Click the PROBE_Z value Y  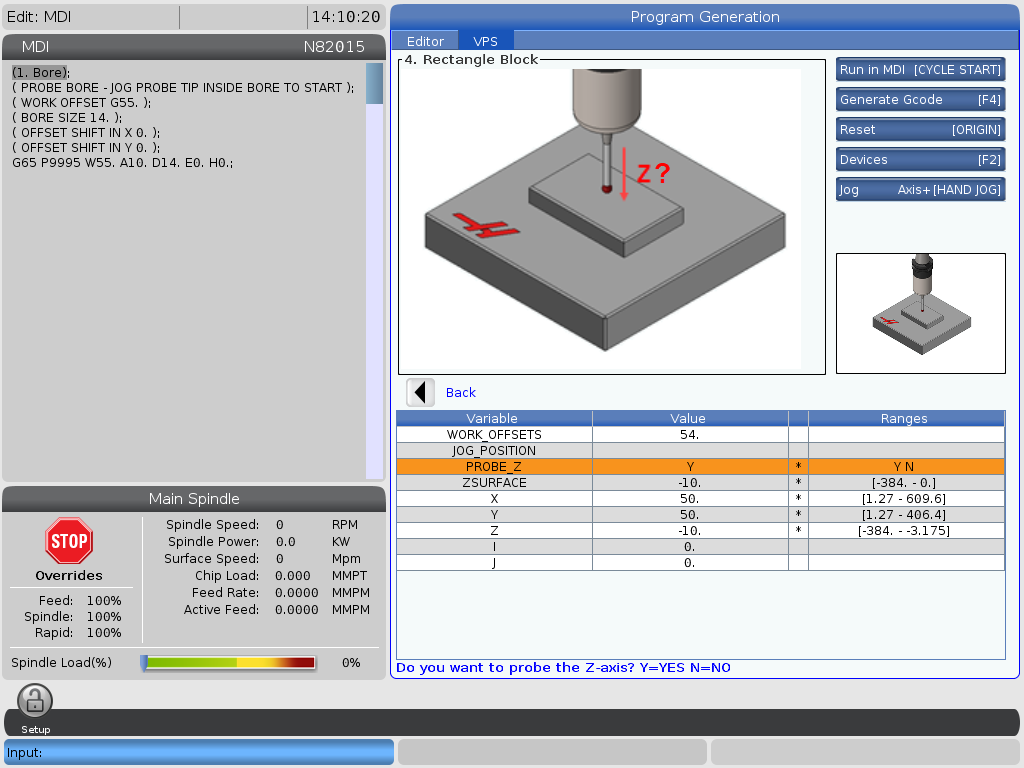coord(690,466)
